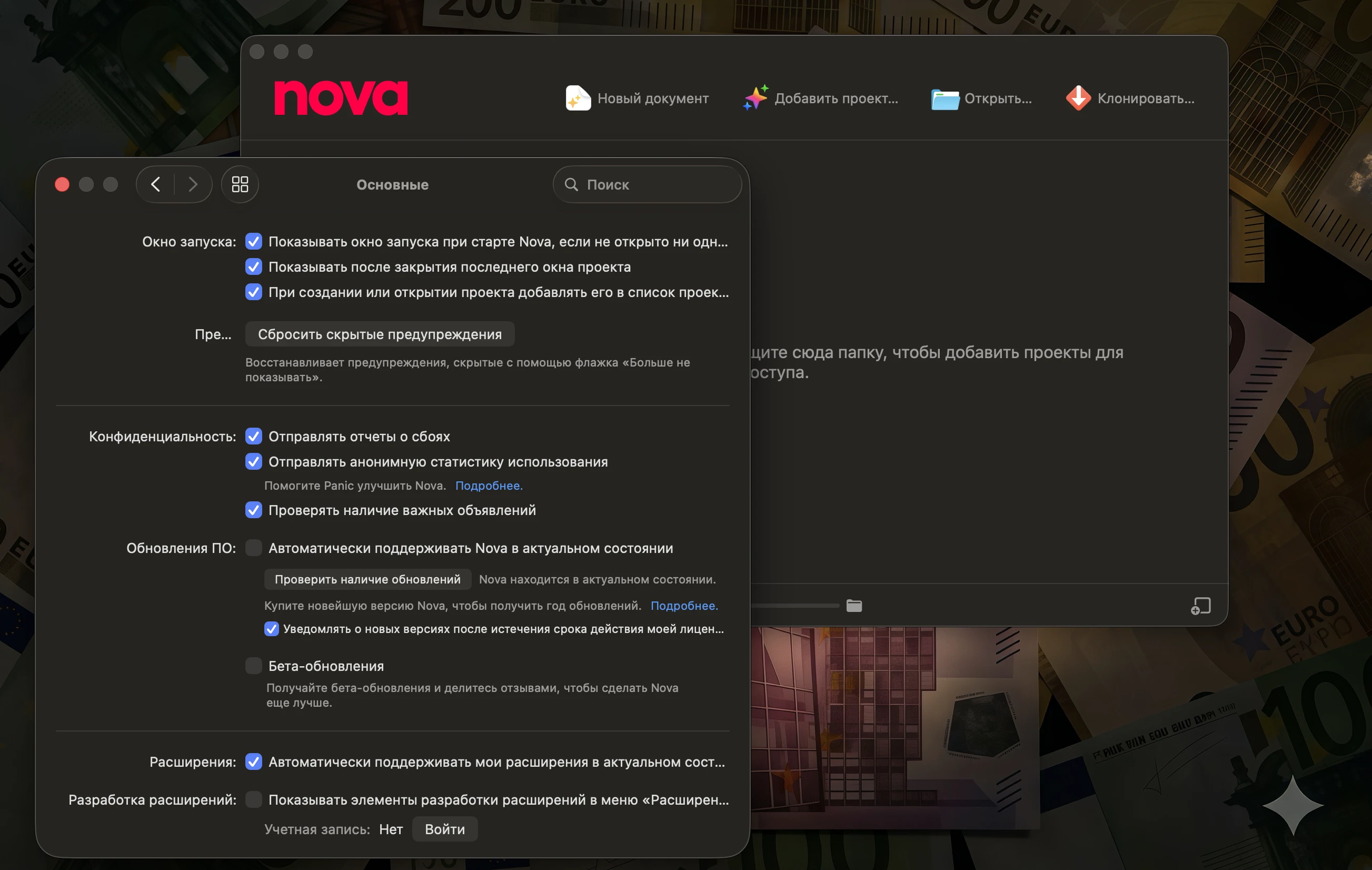Choose Добавить проект… in the launcher window

coord(820,98)
